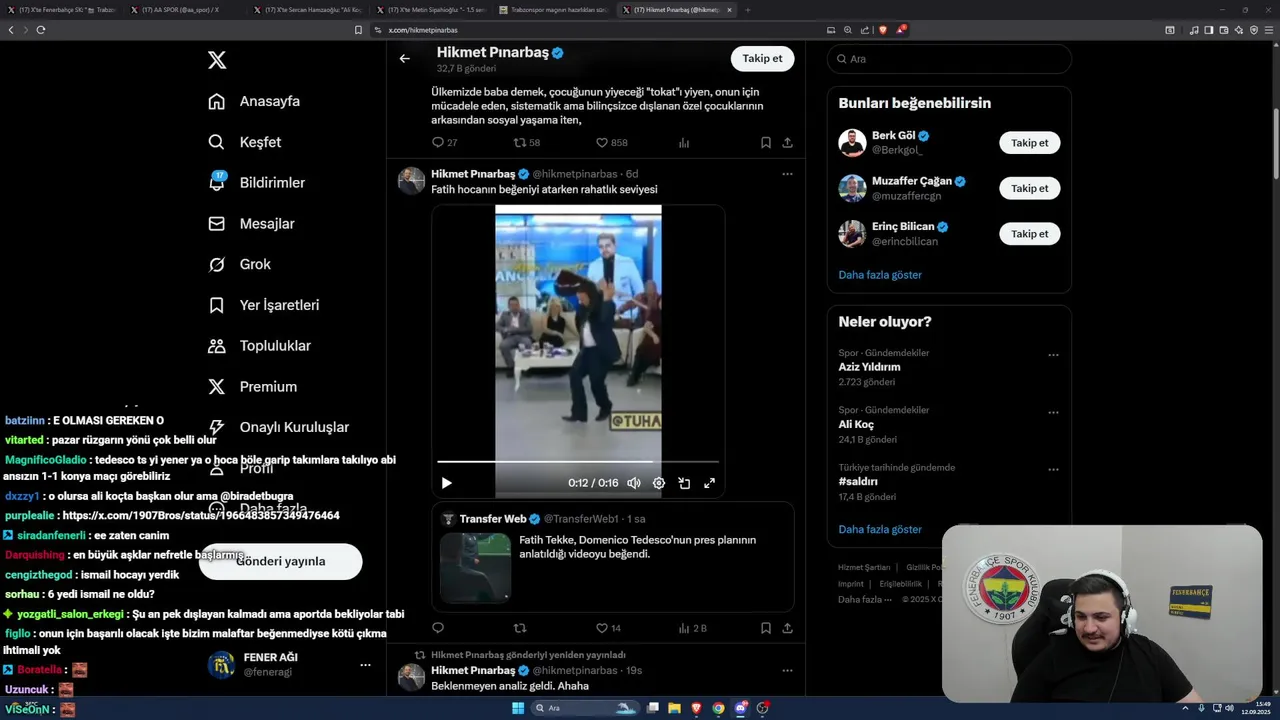This screenshot has height=720, width=1280.
Task: Open a new browser tab
Action: pos(747,9)
